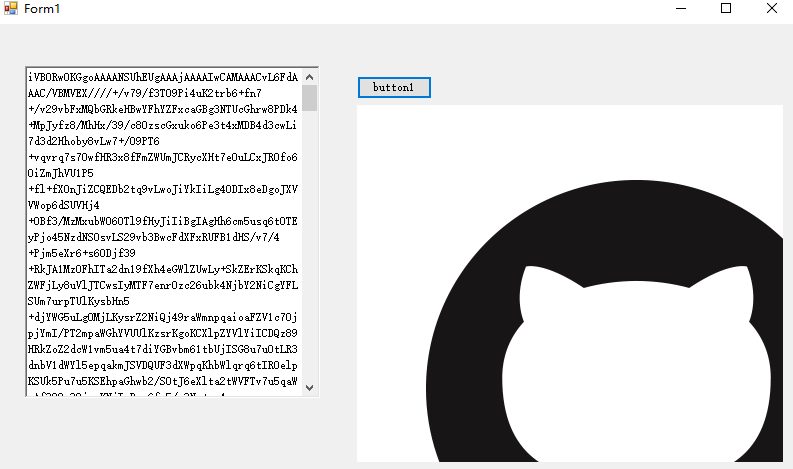Click the button1 button
The width and height of the screenshot is (793, 469).
point(394,88)
